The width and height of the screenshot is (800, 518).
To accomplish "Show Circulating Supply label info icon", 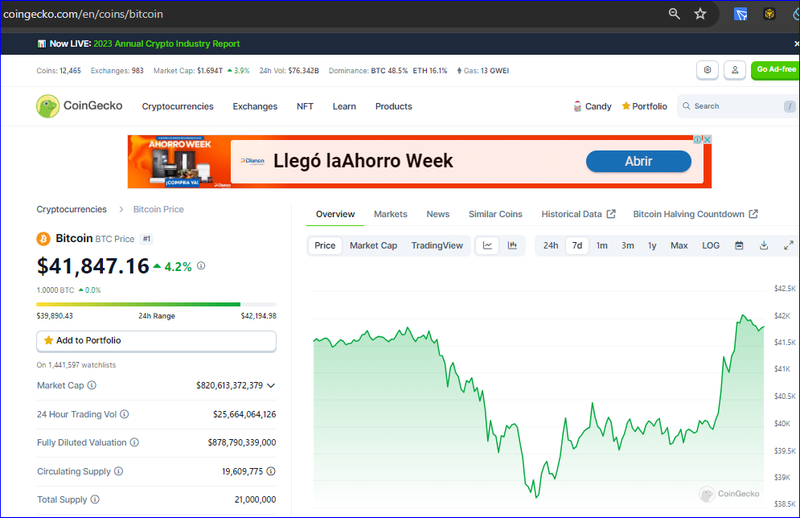I will click(118, 471).
